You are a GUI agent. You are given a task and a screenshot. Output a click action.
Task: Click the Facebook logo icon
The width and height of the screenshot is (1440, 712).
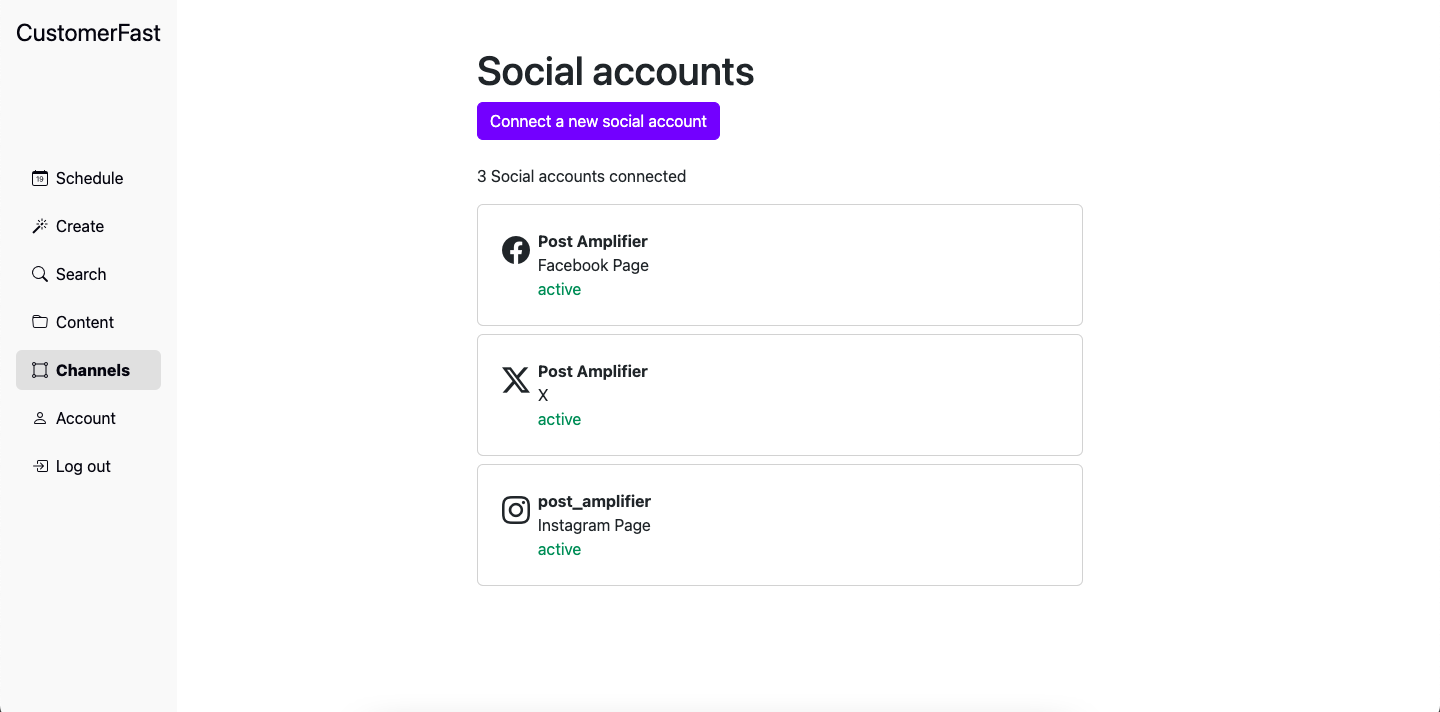[516, 250]
